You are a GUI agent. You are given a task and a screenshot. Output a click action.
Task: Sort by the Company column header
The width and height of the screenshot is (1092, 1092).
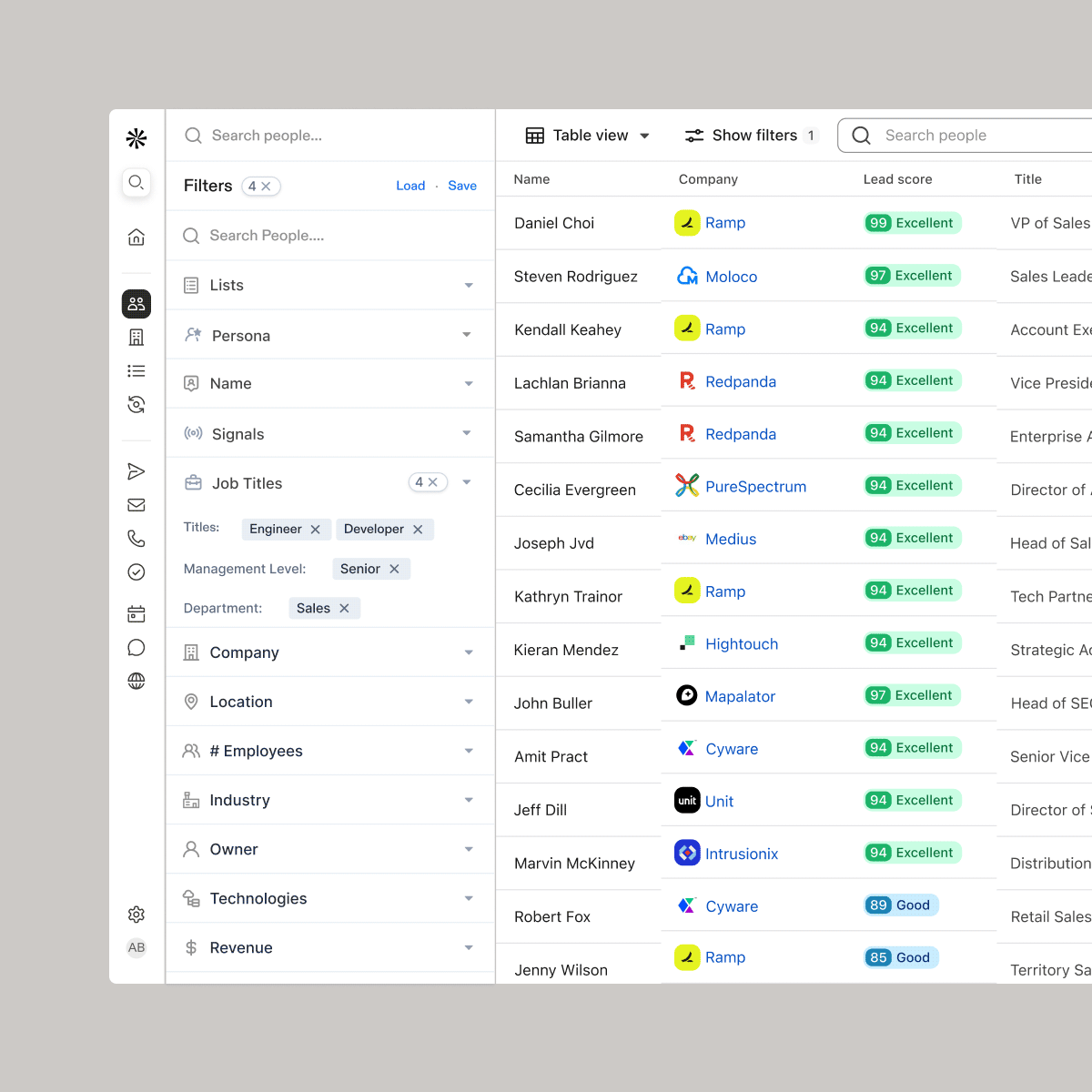[x=708, y=179]
